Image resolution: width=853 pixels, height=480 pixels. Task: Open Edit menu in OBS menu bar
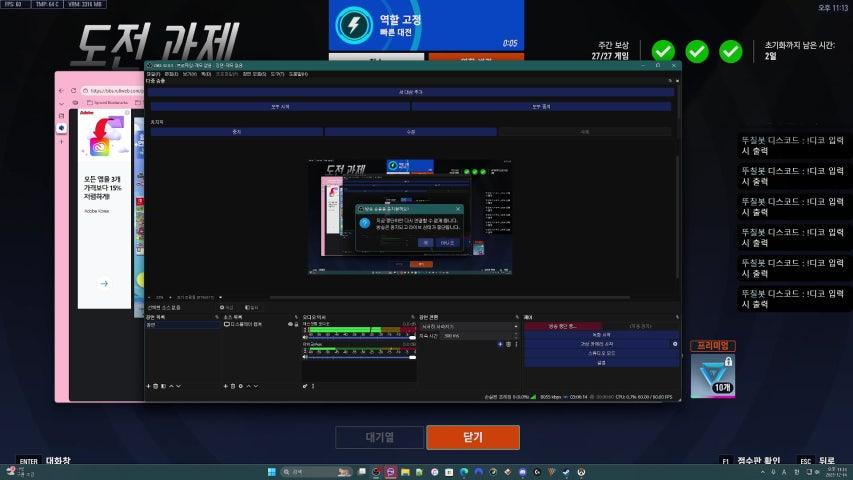click(x=171, y=74)
